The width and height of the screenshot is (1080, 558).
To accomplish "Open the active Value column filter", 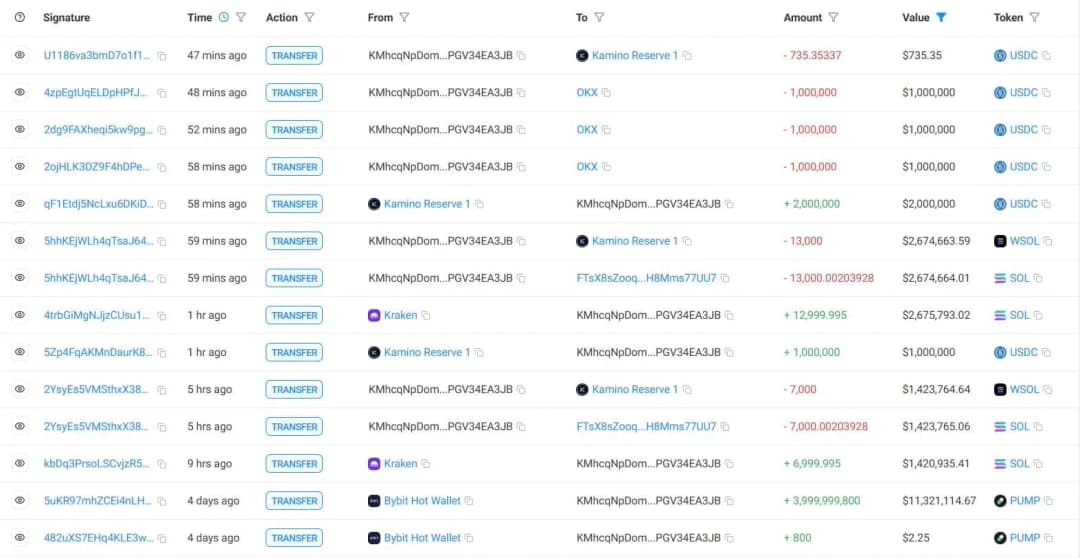I will coord(941,17).
